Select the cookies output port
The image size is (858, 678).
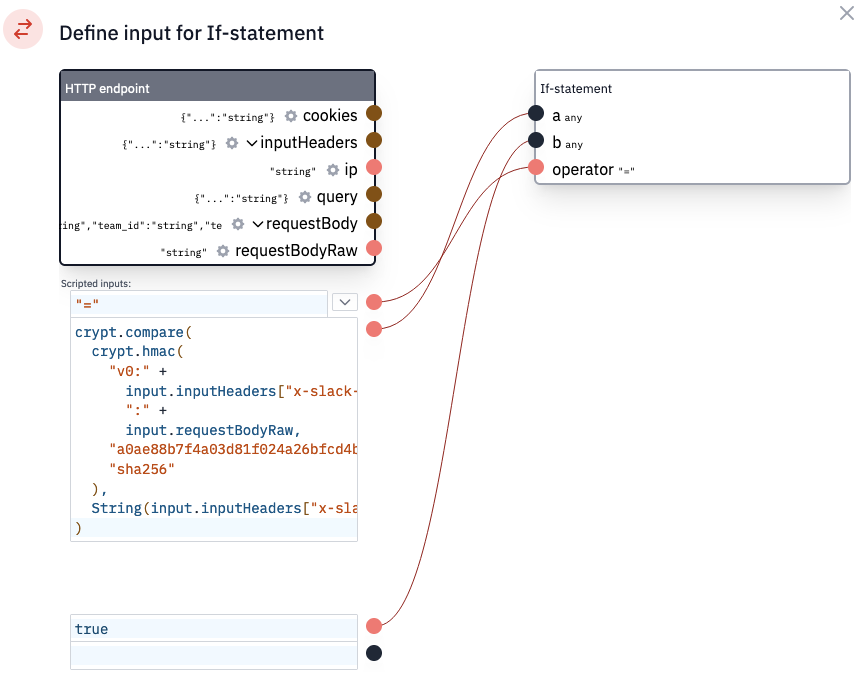(374, 113)
